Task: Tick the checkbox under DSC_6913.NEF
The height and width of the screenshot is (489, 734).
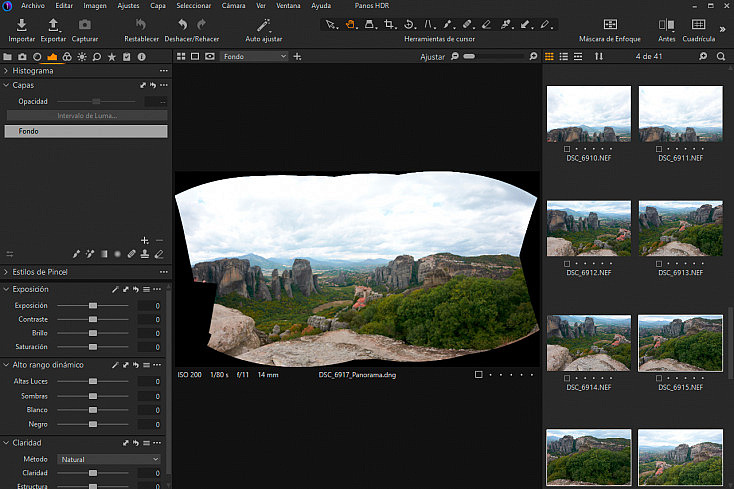Action: (659, 263)
